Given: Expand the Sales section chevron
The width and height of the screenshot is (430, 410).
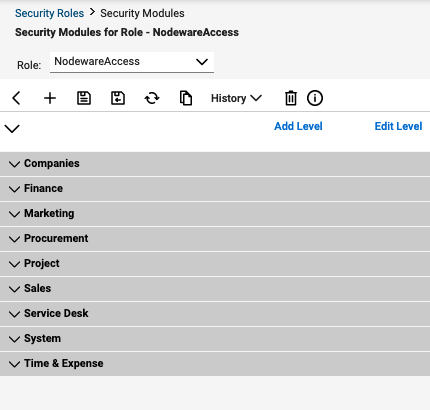Looking at the screenshot, I should [14, 289].
